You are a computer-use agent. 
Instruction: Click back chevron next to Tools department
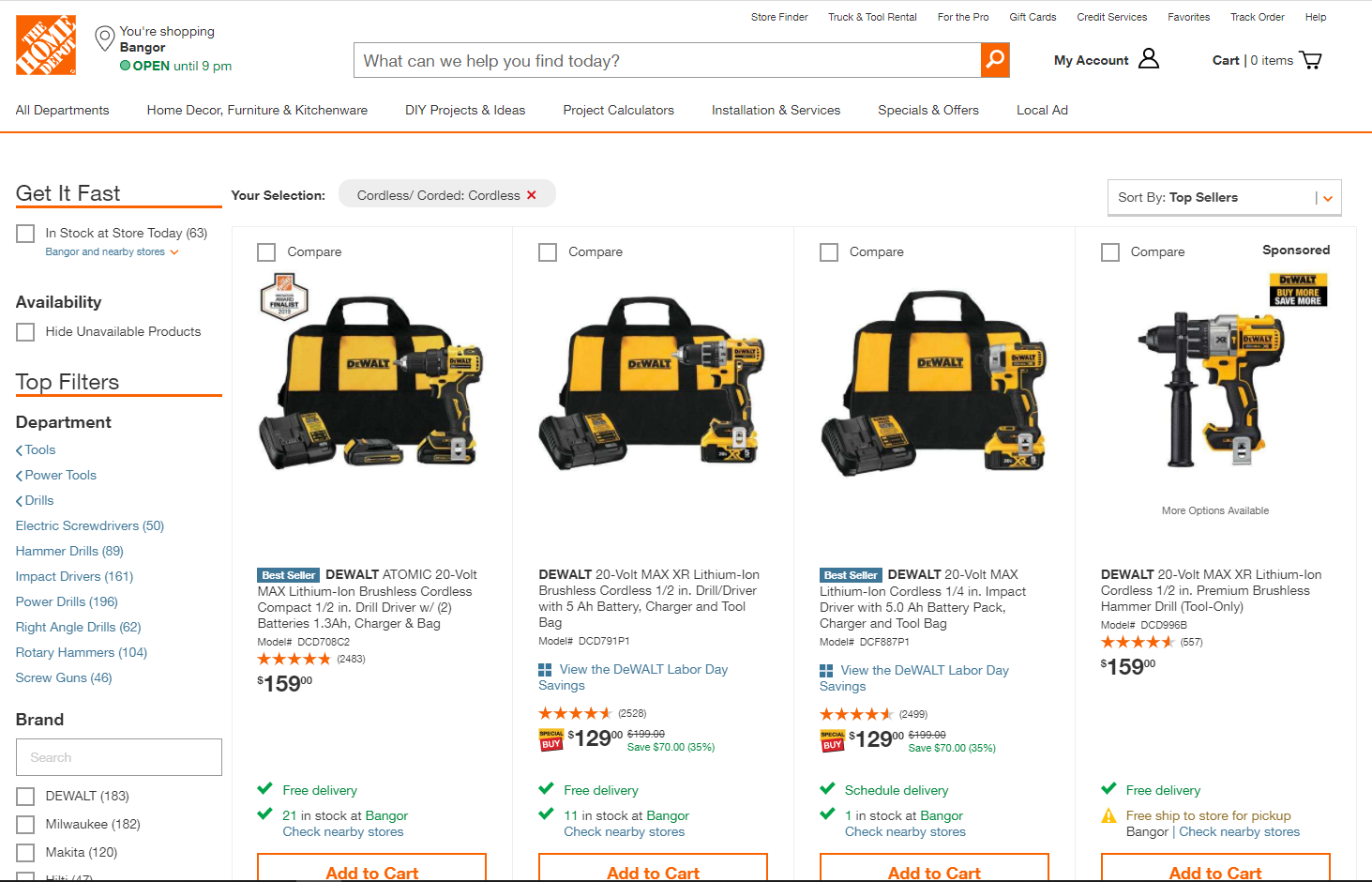pyautogui.click(x=19, y=450)
